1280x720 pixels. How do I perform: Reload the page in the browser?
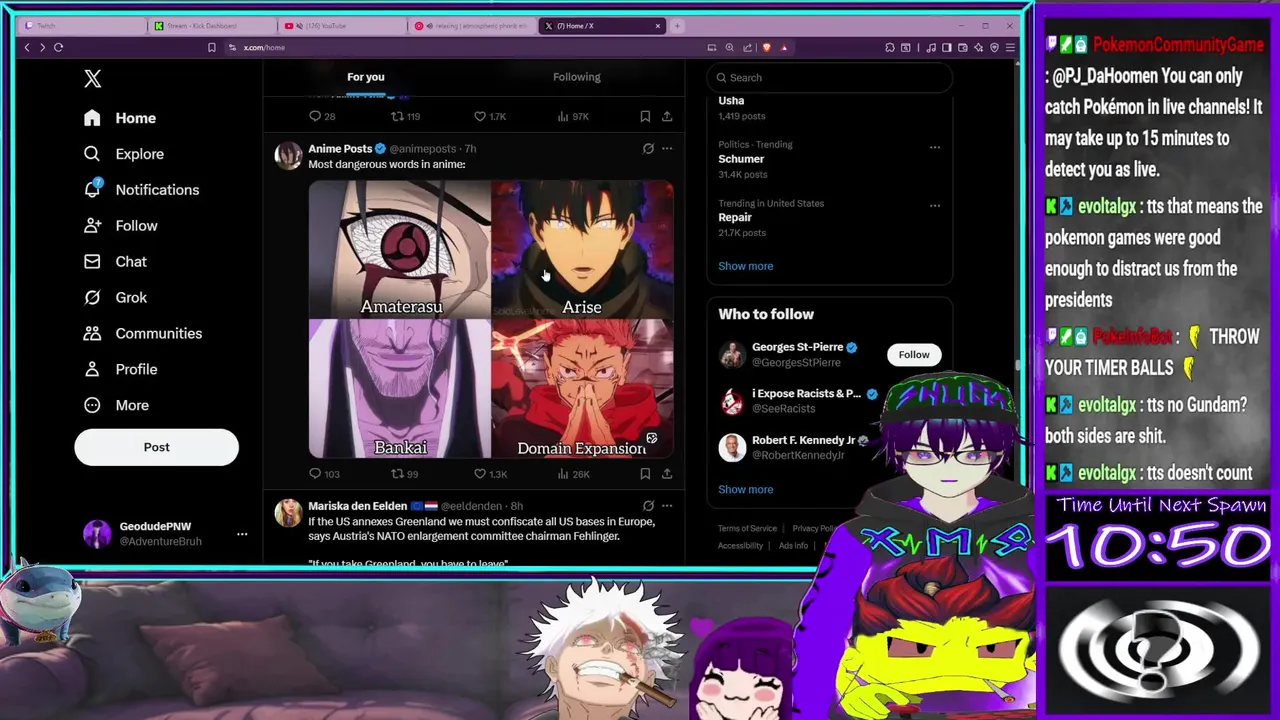[x=58, y=47]
